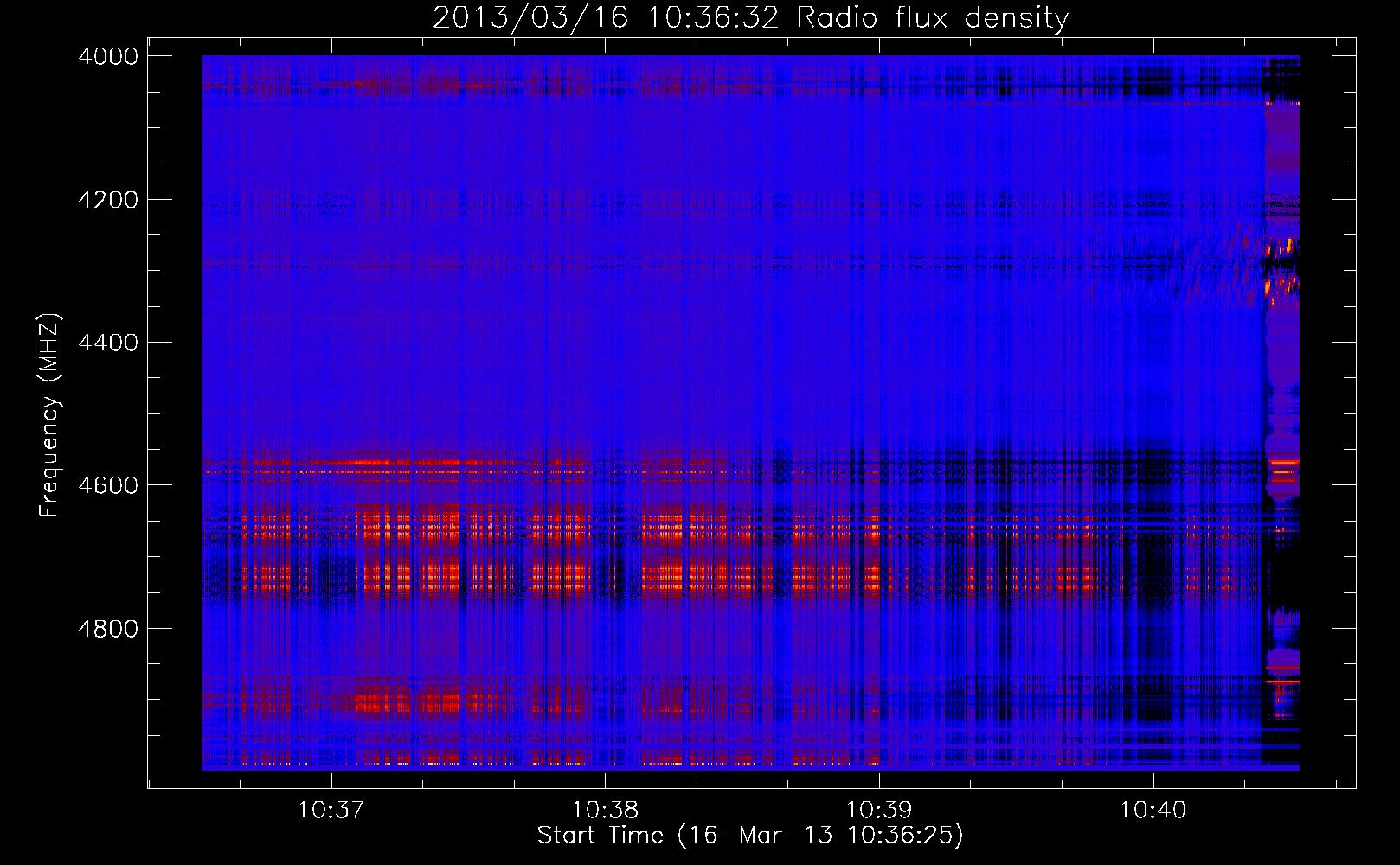Click the 10:39 time axis label
Image resolution: width=1400 pixels, height=865 pixels.
click(879, 811)
